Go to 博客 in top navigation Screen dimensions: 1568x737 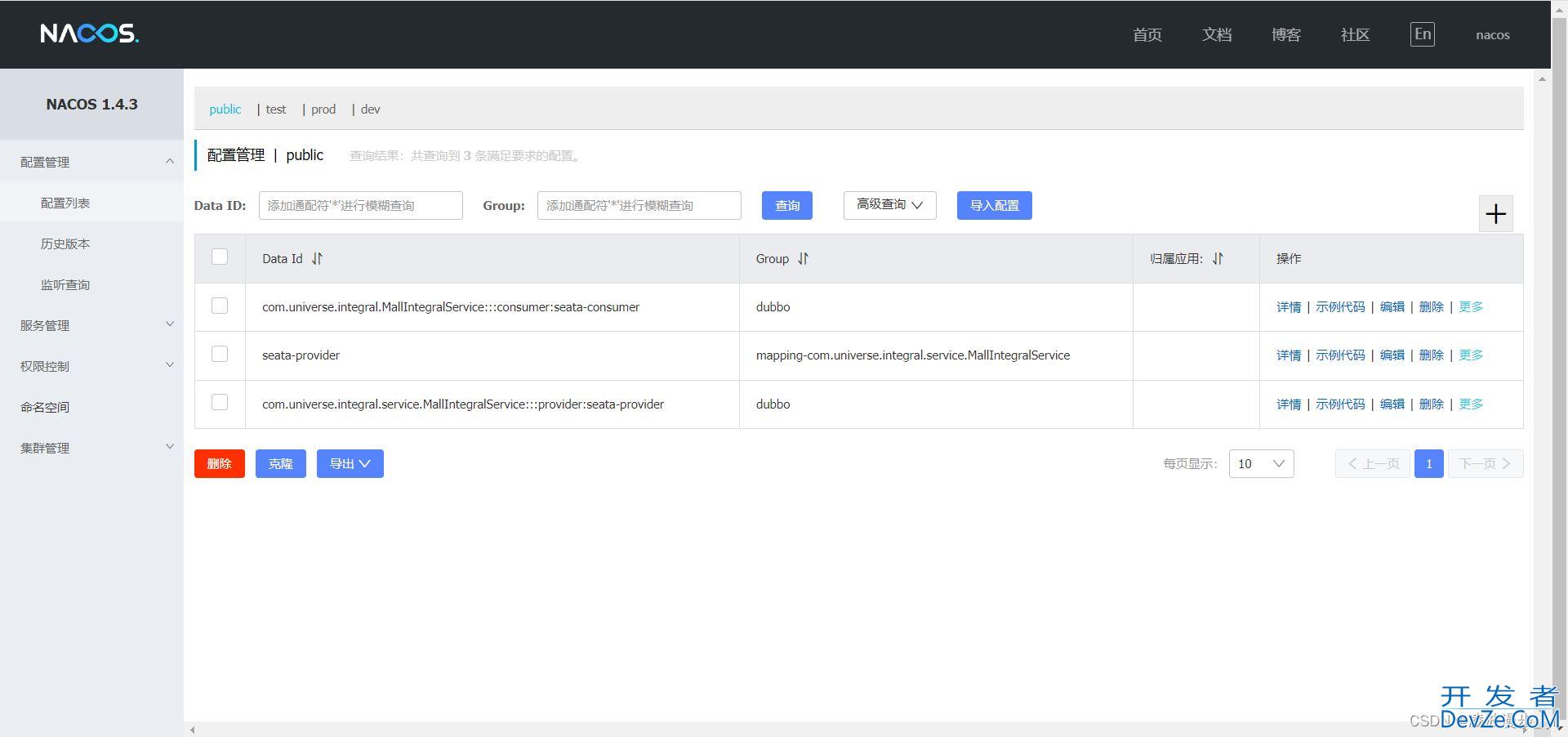[1286, 34]
